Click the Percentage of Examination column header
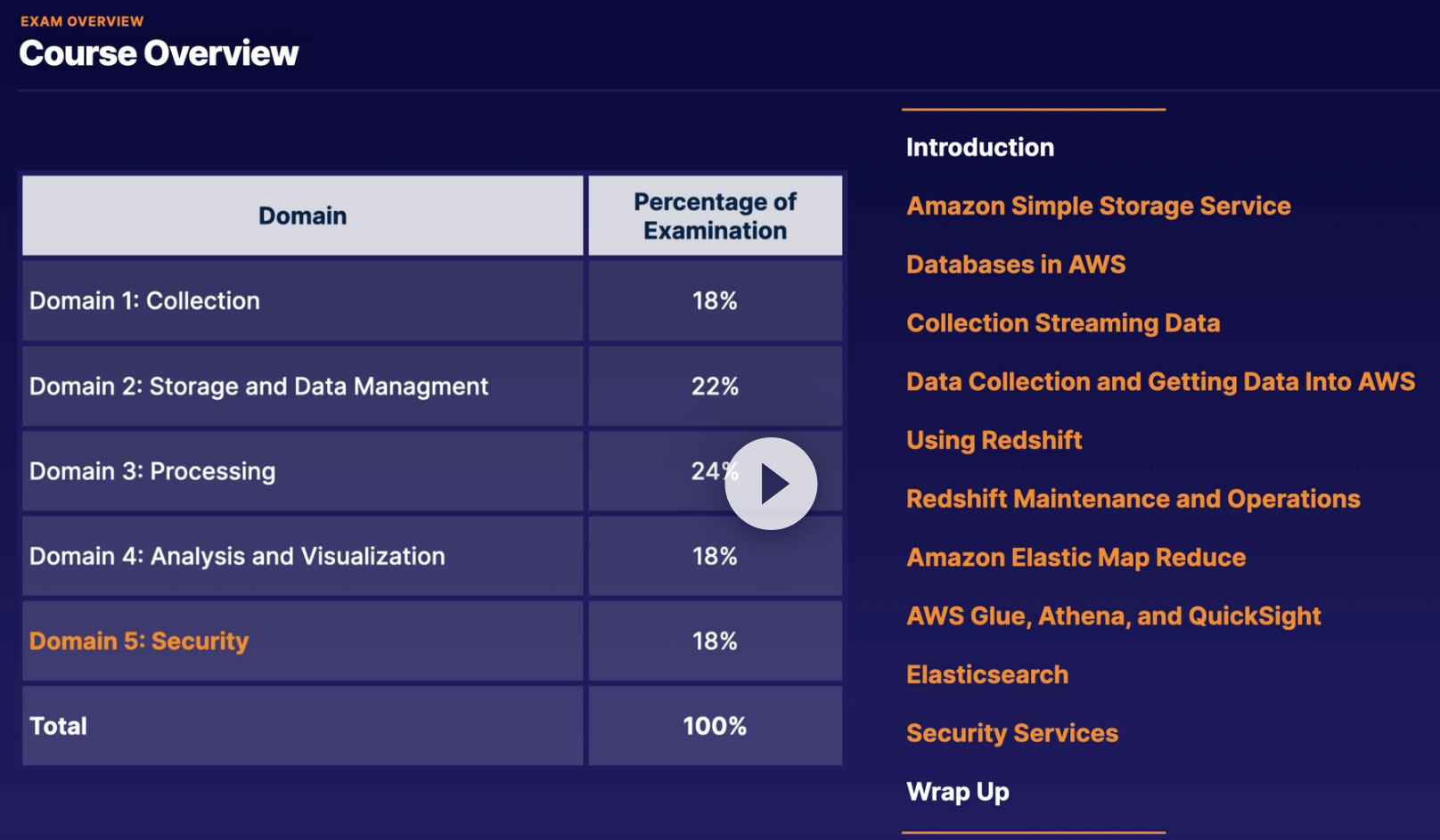This screenshot has width=1440, height=840. (715, 216)
